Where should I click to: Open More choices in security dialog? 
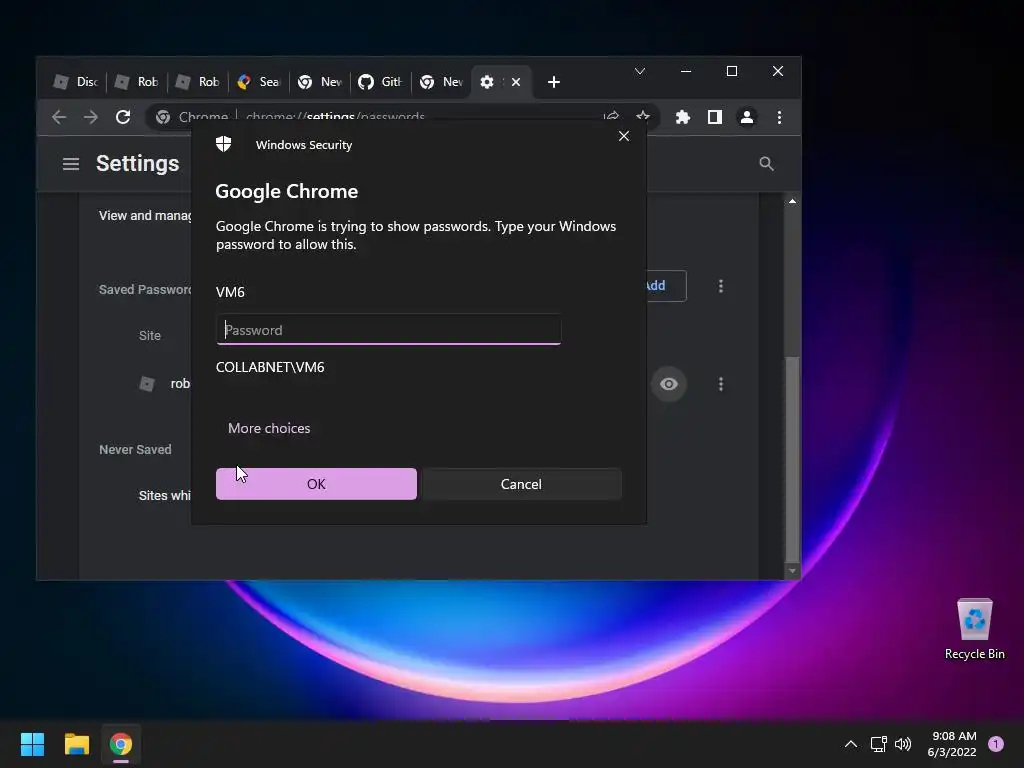pos(269,428)
